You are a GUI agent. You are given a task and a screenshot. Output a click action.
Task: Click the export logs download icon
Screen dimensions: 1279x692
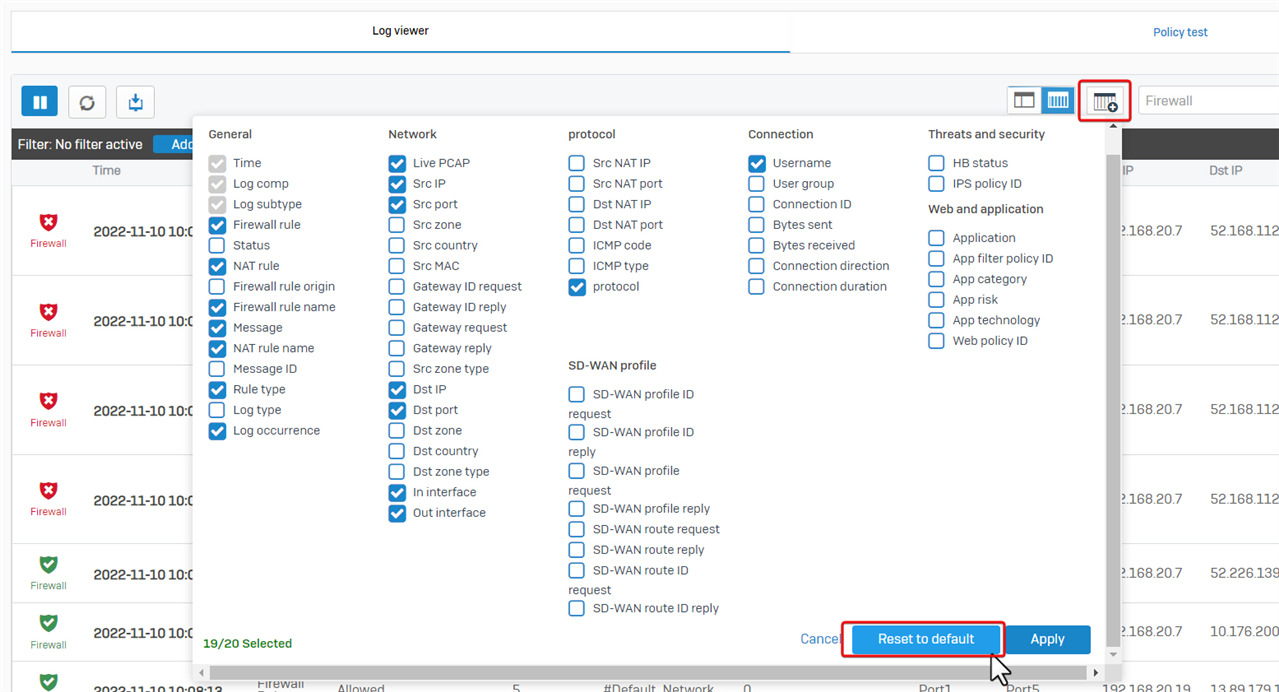[135, 102]
